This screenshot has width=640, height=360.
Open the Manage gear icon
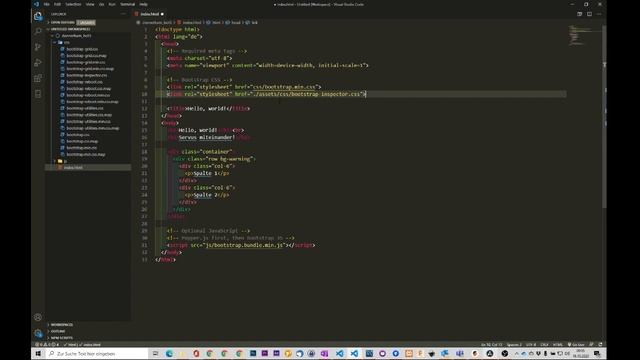[x=38, y=333]
